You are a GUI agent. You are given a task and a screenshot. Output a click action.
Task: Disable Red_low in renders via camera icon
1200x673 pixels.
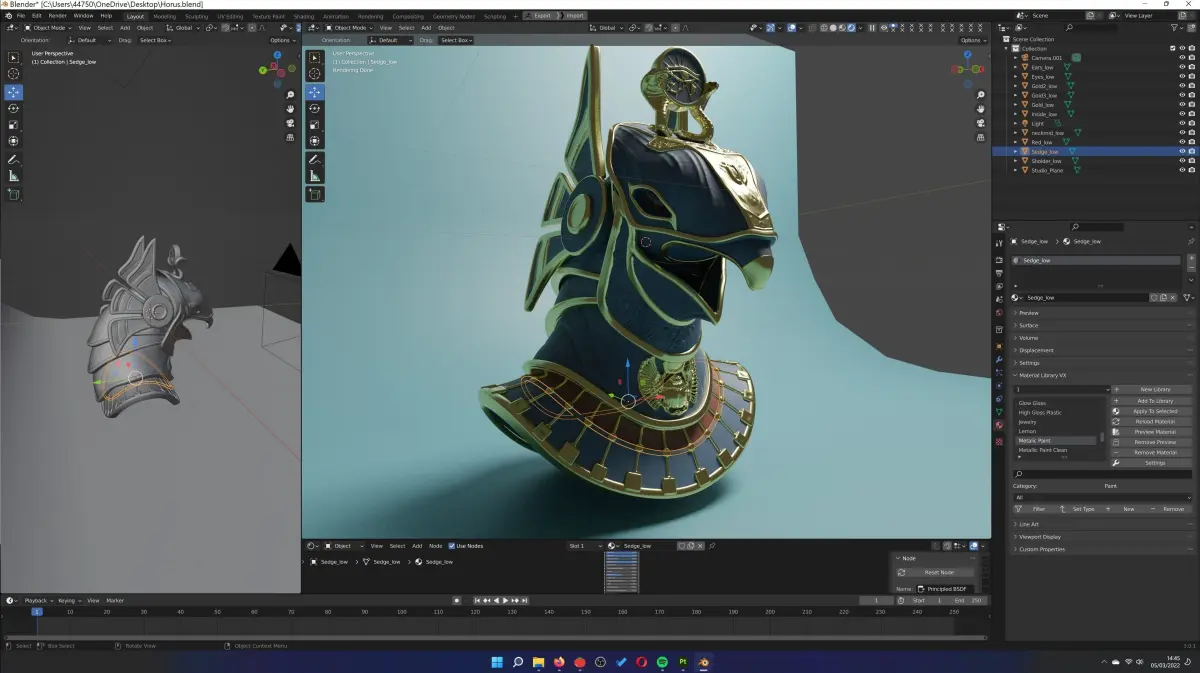click(x=1191, y=142)
